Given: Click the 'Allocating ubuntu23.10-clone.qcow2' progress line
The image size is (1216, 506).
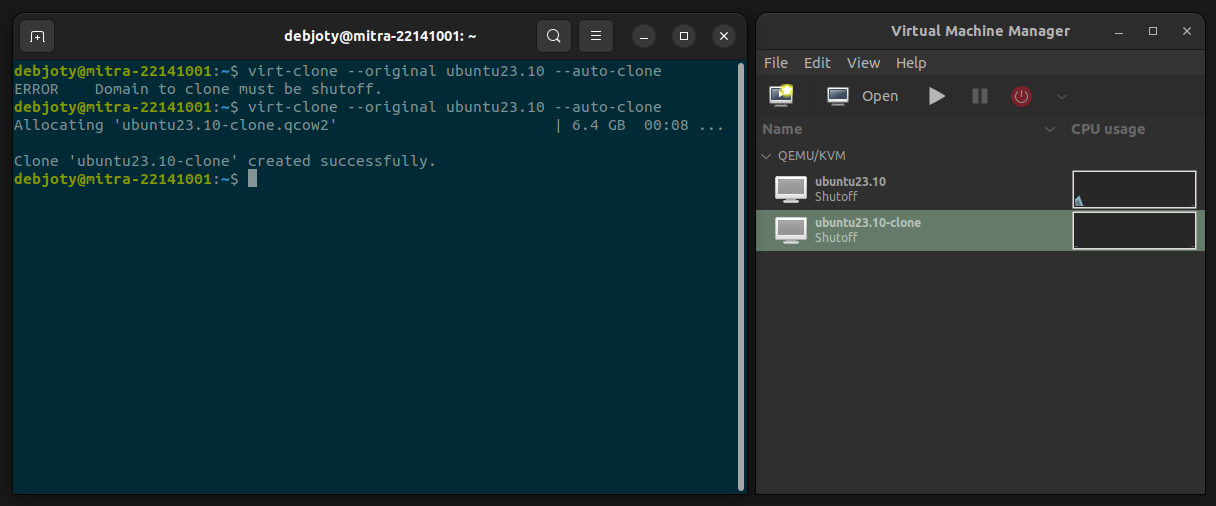Looking at the screenshot, I should [x=368, y=125].
